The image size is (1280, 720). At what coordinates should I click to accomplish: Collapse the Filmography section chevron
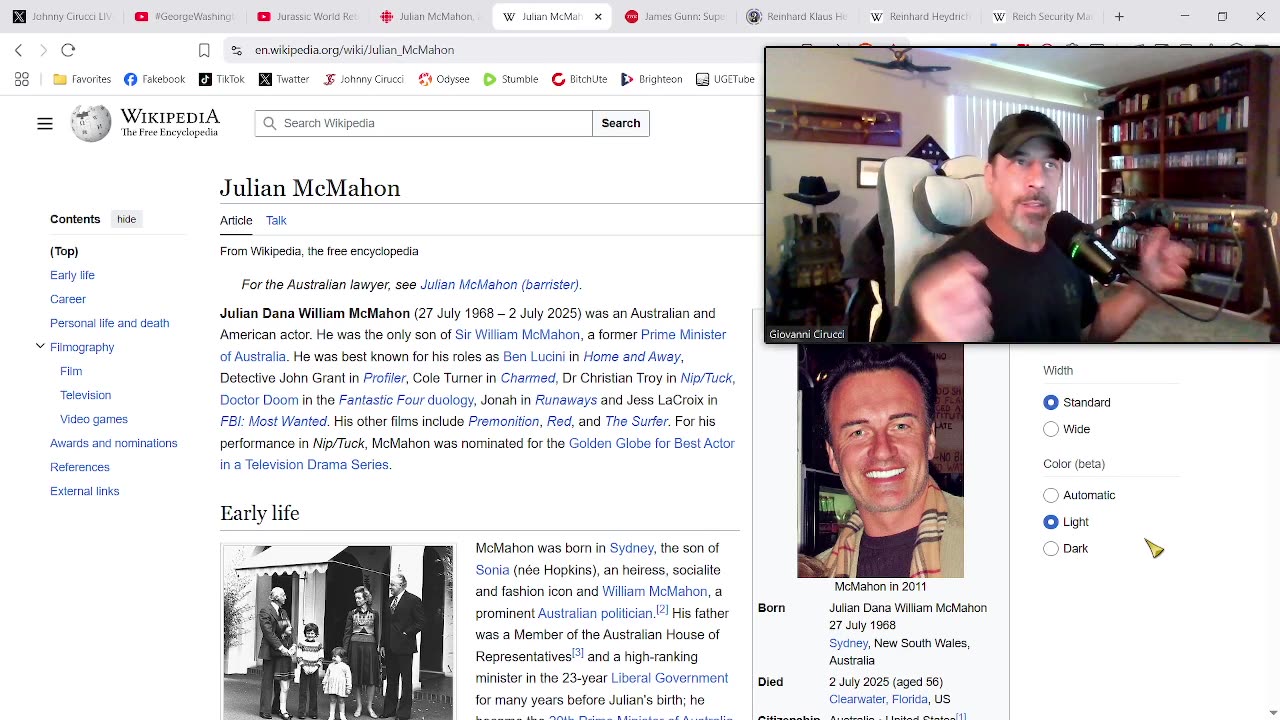pyautogui.click(x=40, y=346)
